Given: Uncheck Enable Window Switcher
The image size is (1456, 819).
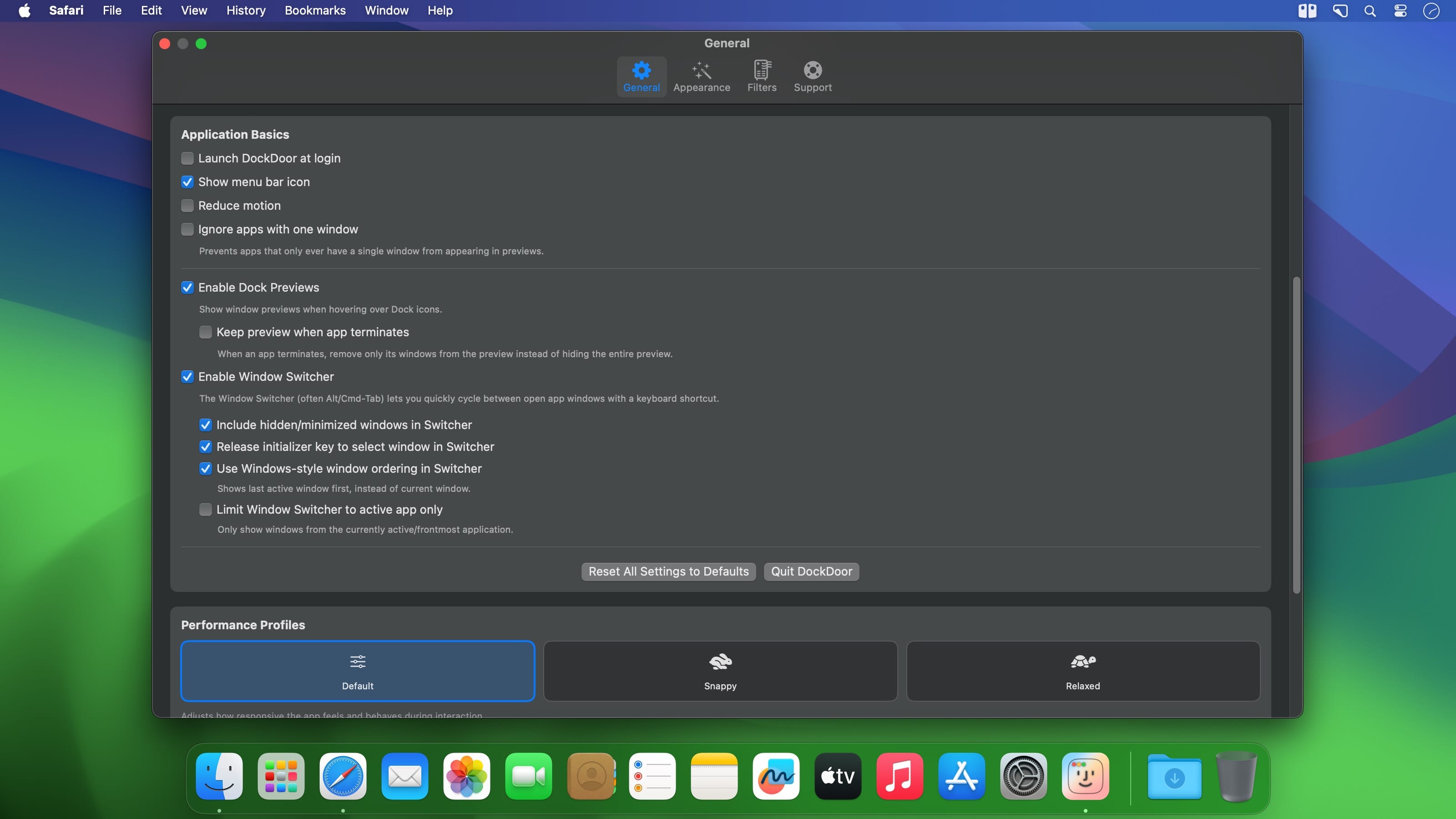Looking at the screenshot, I should 187,376.
